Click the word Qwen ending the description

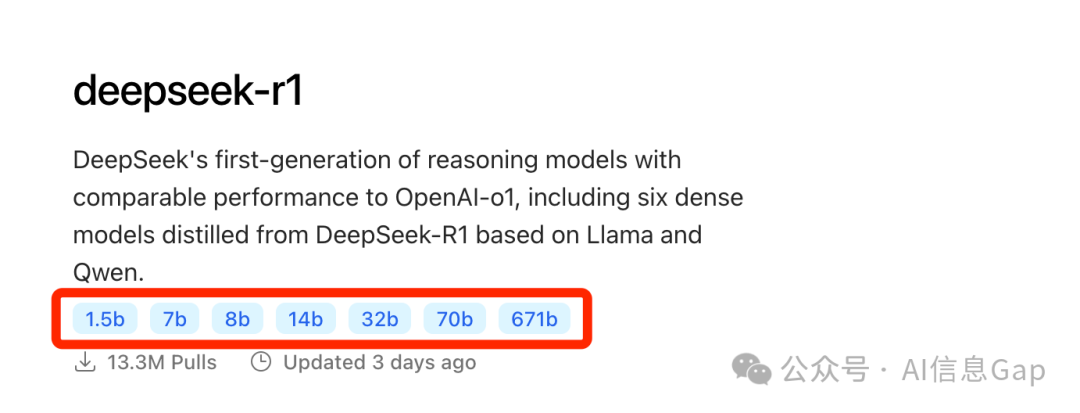pyautogui.click(x=109, y=274)
